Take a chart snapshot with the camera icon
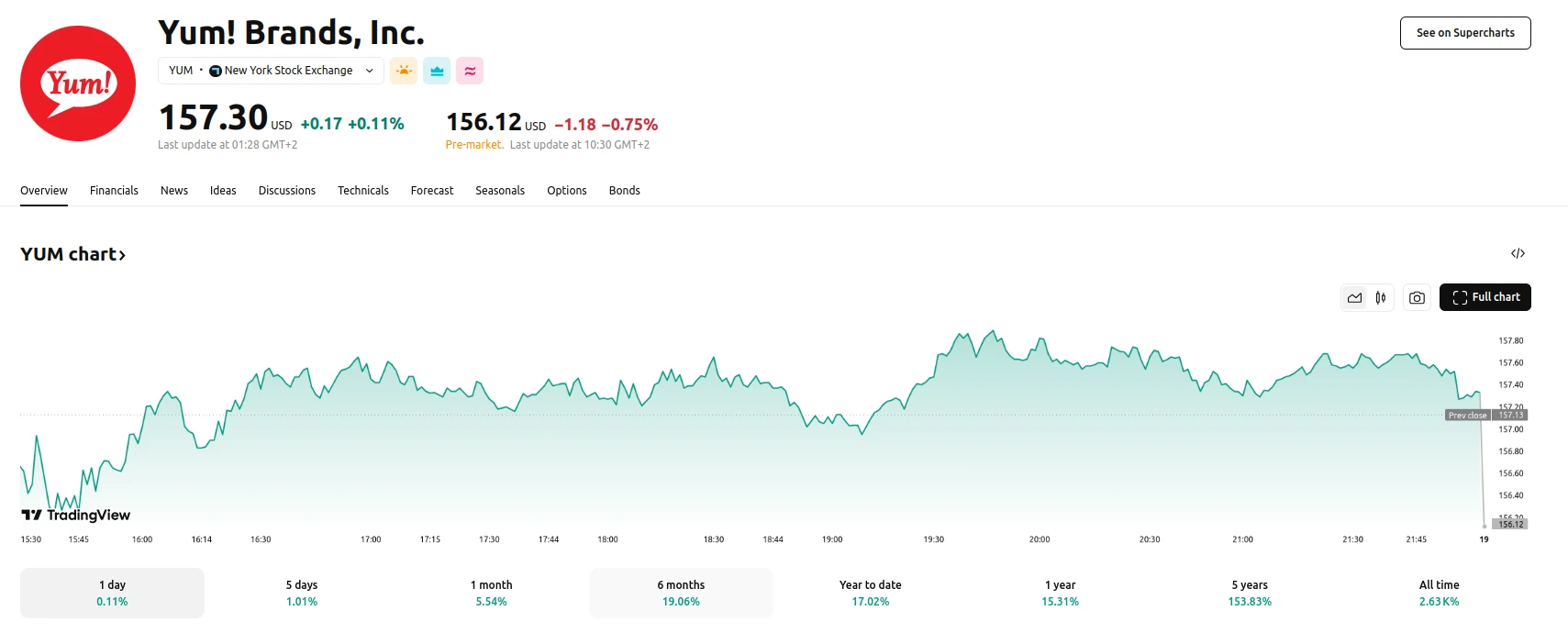The width and height of the screenshot is (1568, 633). (1418, 297)
